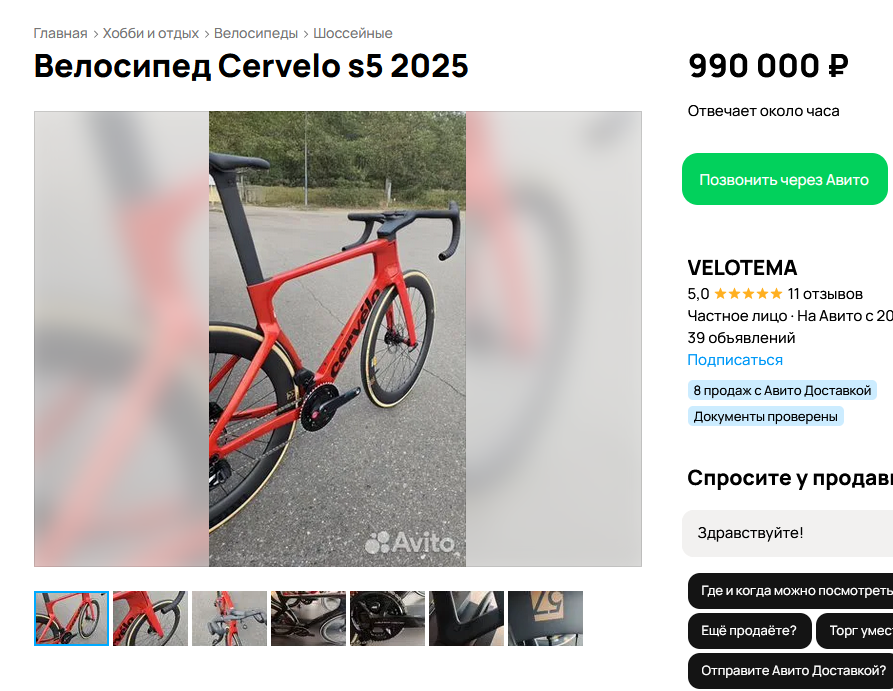893x691 pixels.
Task: Open the main Cervelo bike photo
Action: coord(338,339)
